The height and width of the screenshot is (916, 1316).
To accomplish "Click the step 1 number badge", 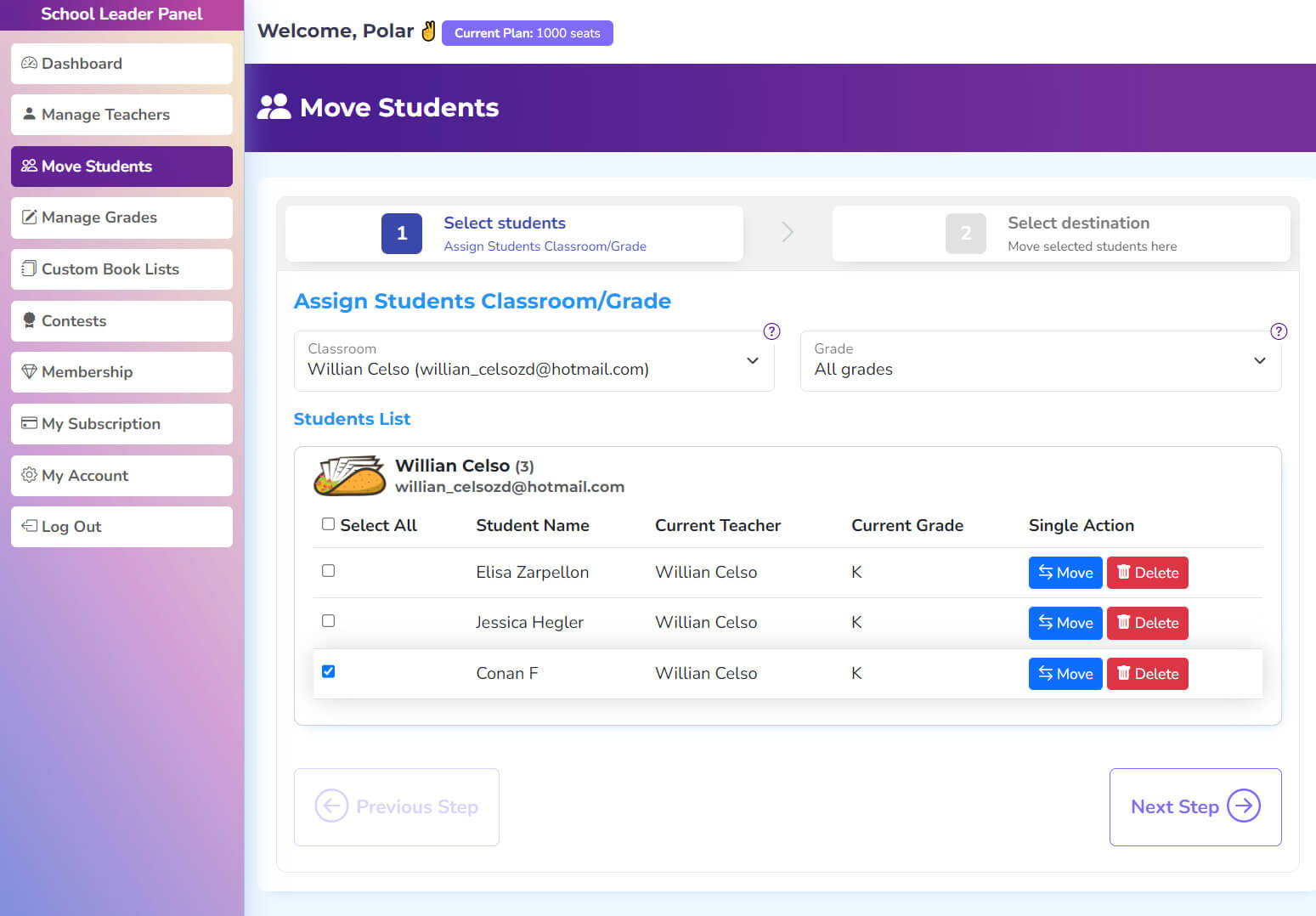I will click(x=402, y=234).
